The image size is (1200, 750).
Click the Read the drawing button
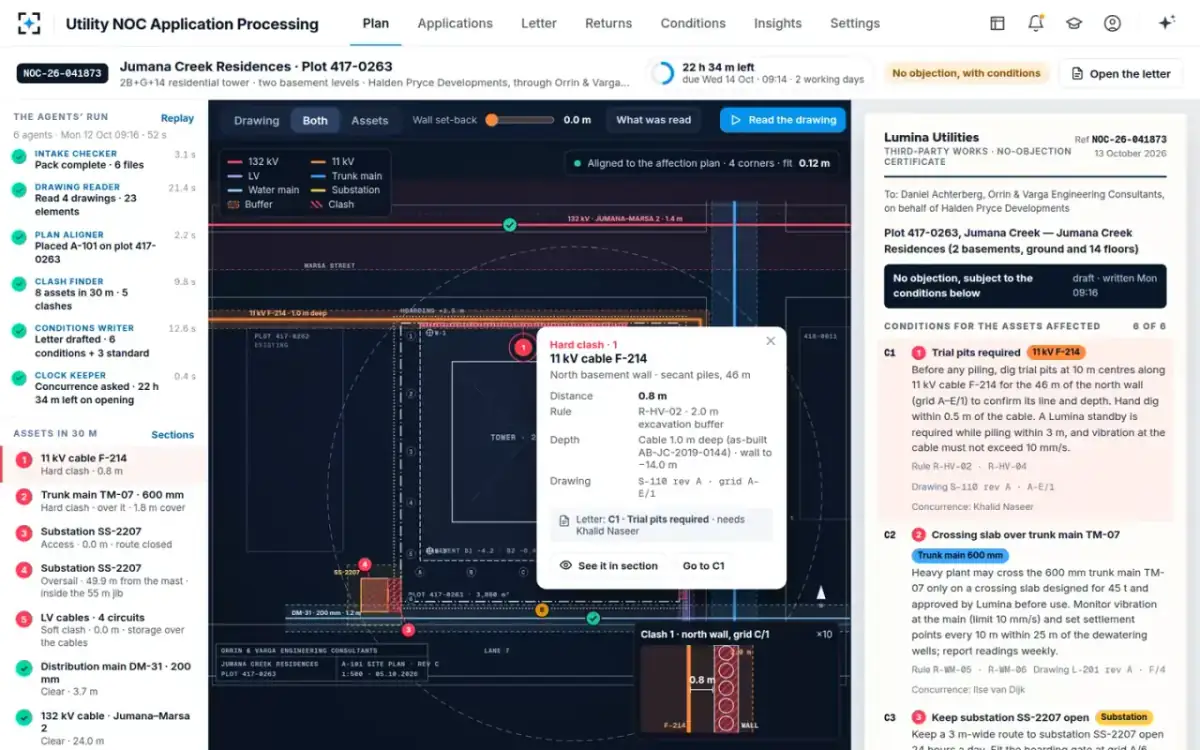(x=783, y=120)
